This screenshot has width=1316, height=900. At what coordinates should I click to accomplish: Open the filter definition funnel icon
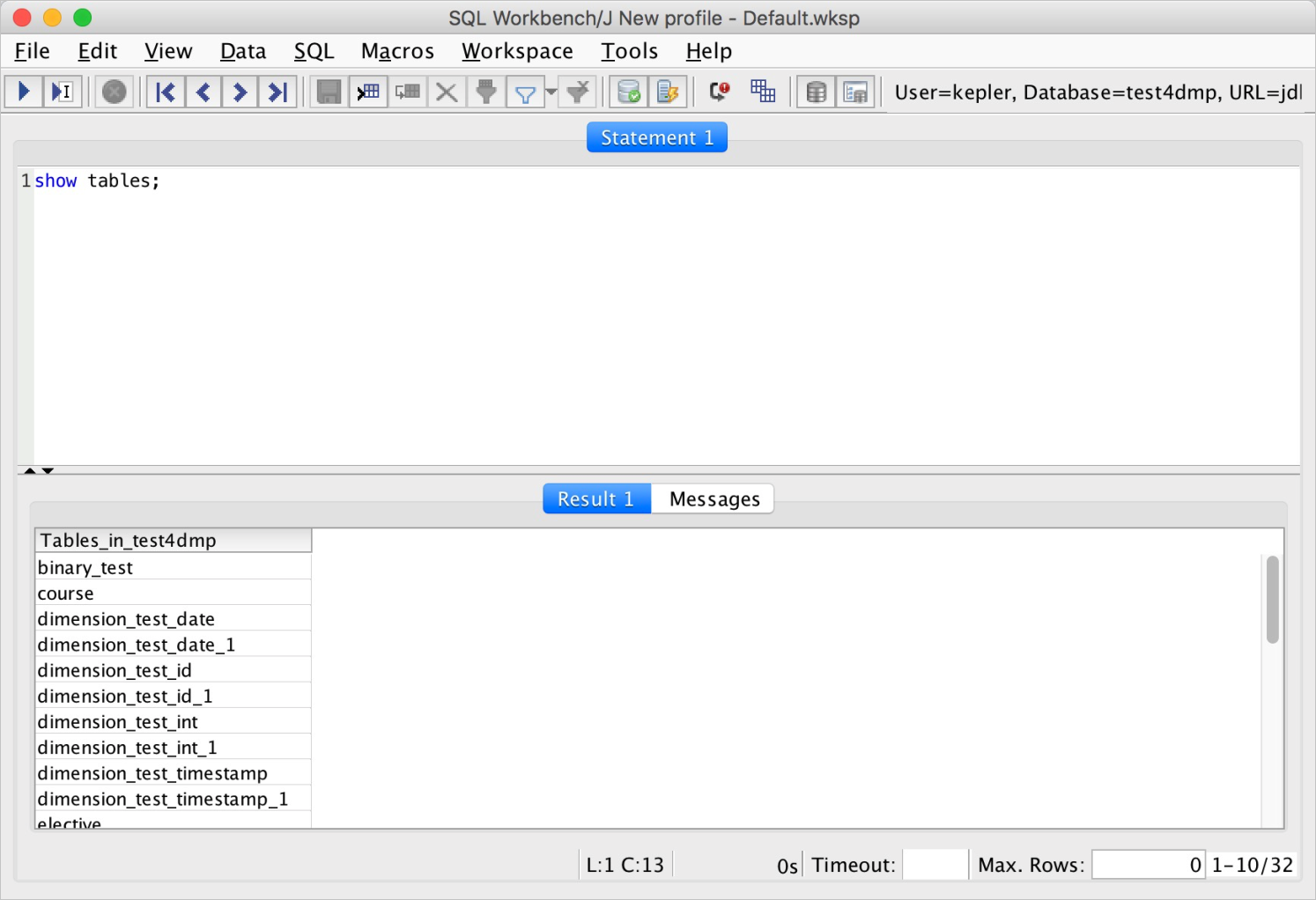pos(525,92)
